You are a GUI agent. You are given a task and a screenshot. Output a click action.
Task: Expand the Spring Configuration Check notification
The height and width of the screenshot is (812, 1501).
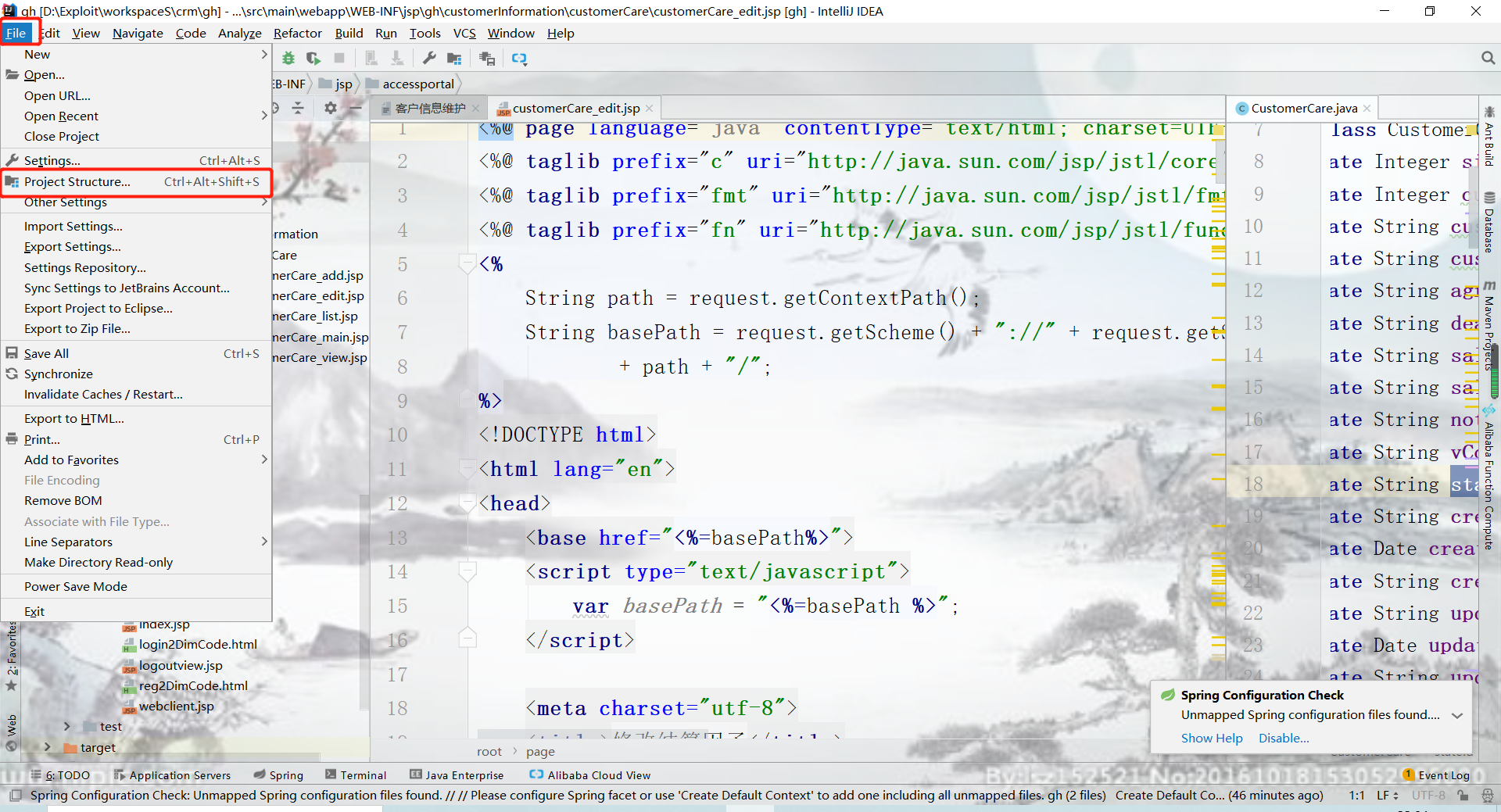click(1457, 715)
